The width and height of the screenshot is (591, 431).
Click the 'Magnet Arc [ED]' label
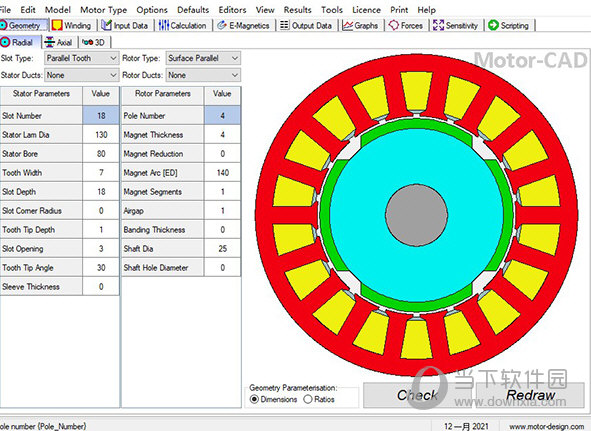[150, 173]
